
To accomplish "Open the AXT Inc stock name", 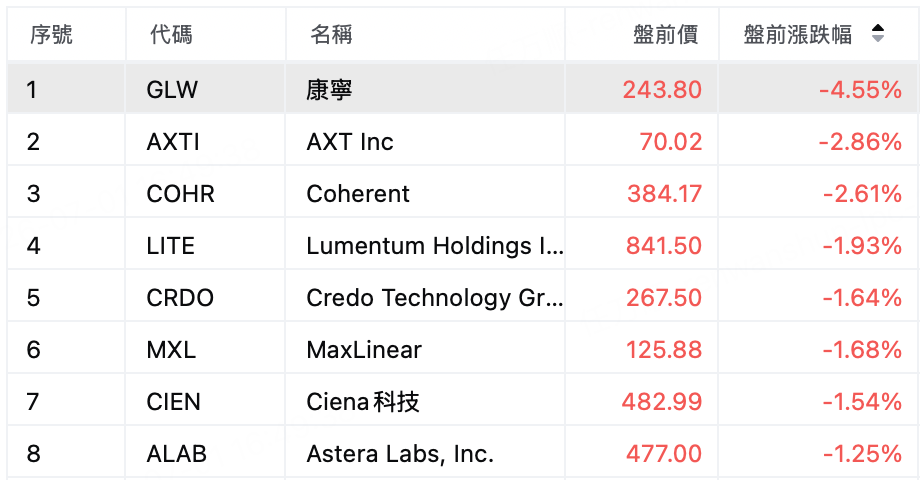I will coord(350,142).
